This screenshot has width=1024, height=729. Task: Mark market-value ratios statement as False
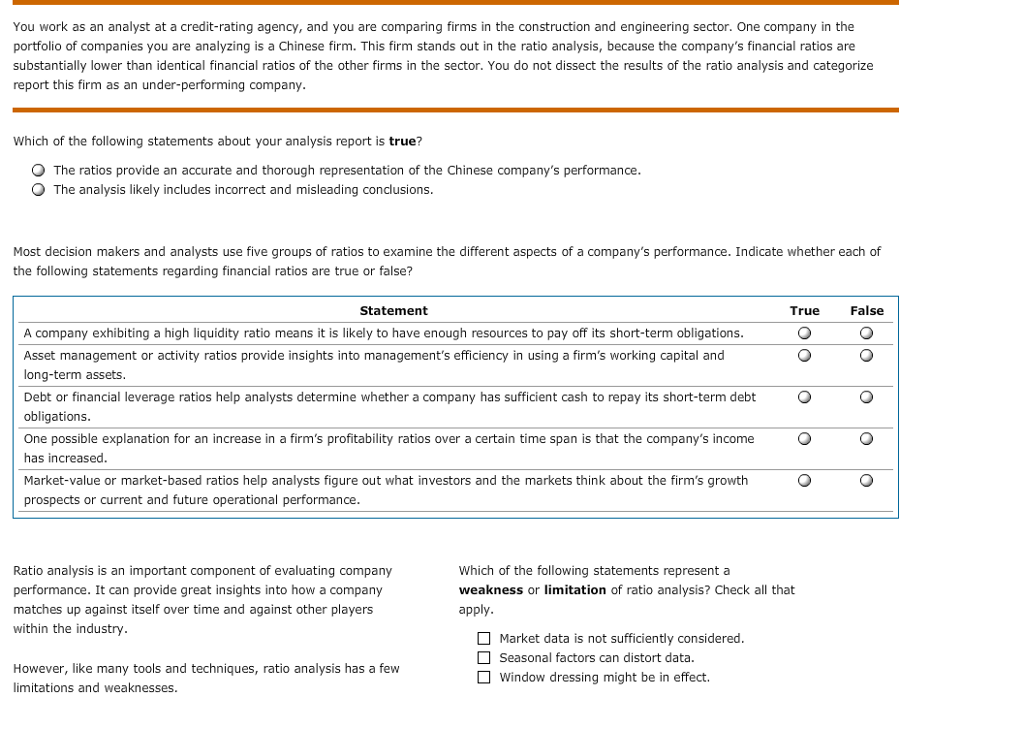[x=866, y=481]
